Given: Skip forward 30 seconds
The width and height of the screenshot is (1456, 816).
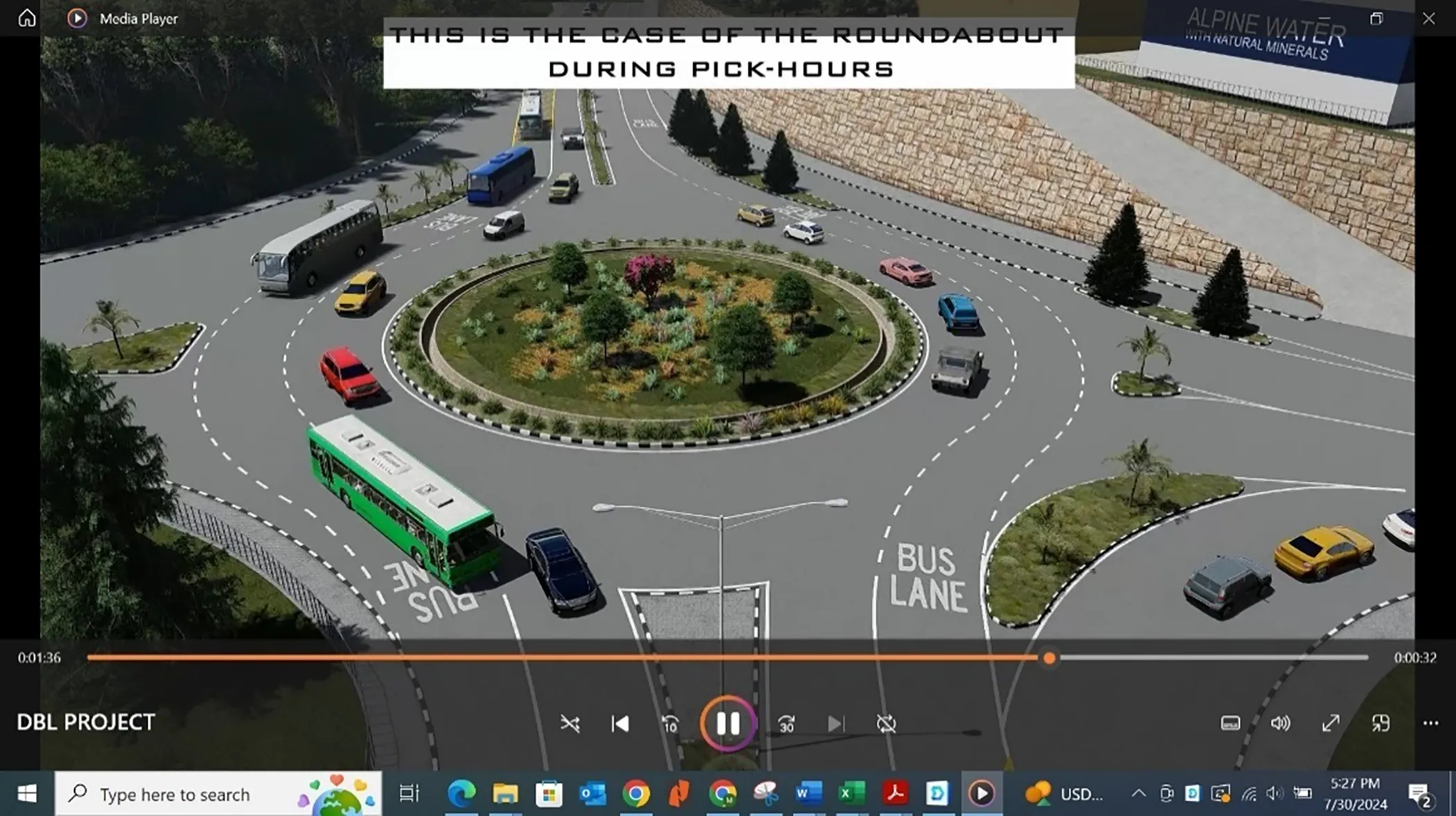Looking at the screenshot, I should tap(786, 724).
